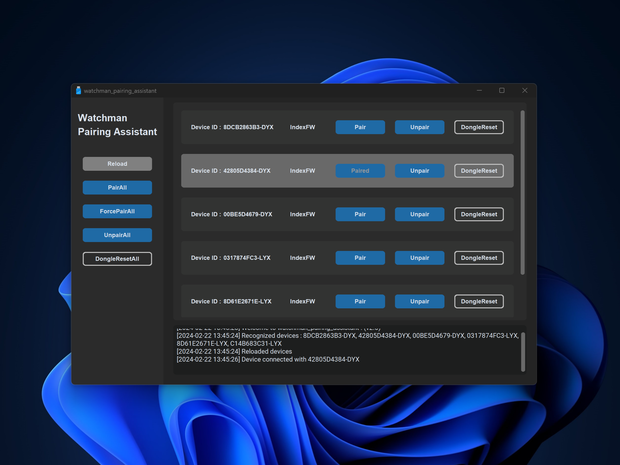620x465 pixels.
Task: Click DongleReset for device 42805D4384-DYX
Action: [479, 171]
